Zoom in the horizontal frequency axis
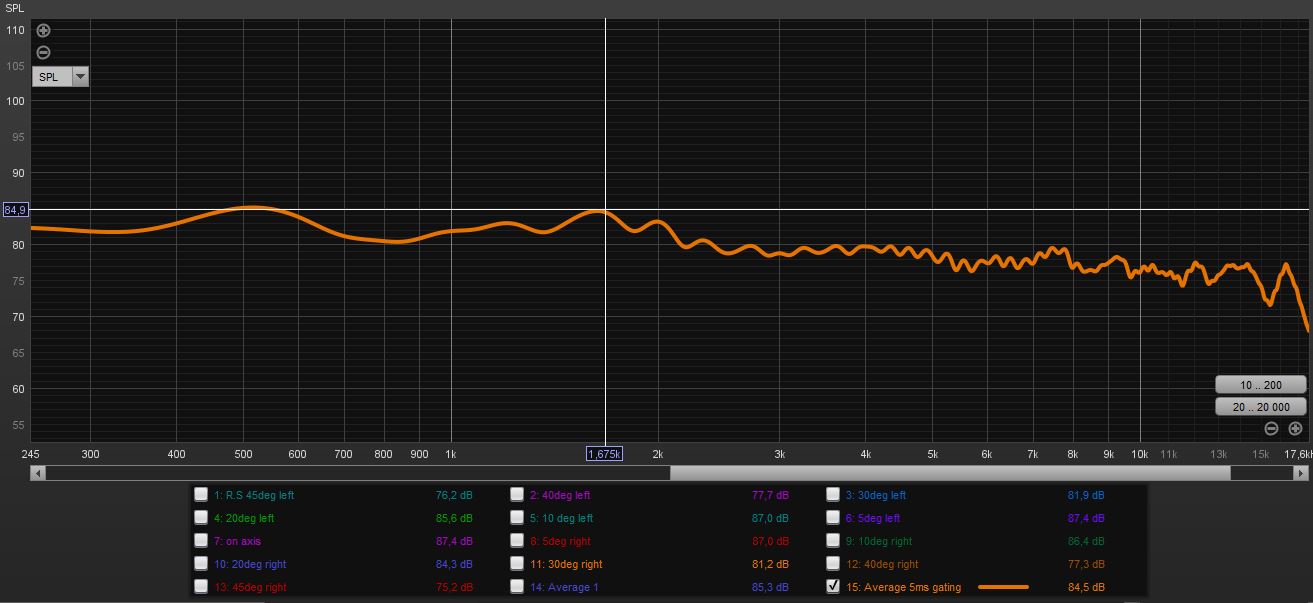Image resolution: width=1313 pixels, height=603 pixels. point(1295,429)
